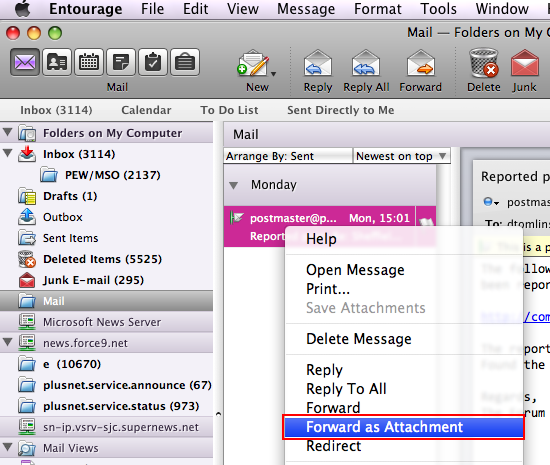Open the Calendar view icon
550x465 pixels.
coord(89,62)
